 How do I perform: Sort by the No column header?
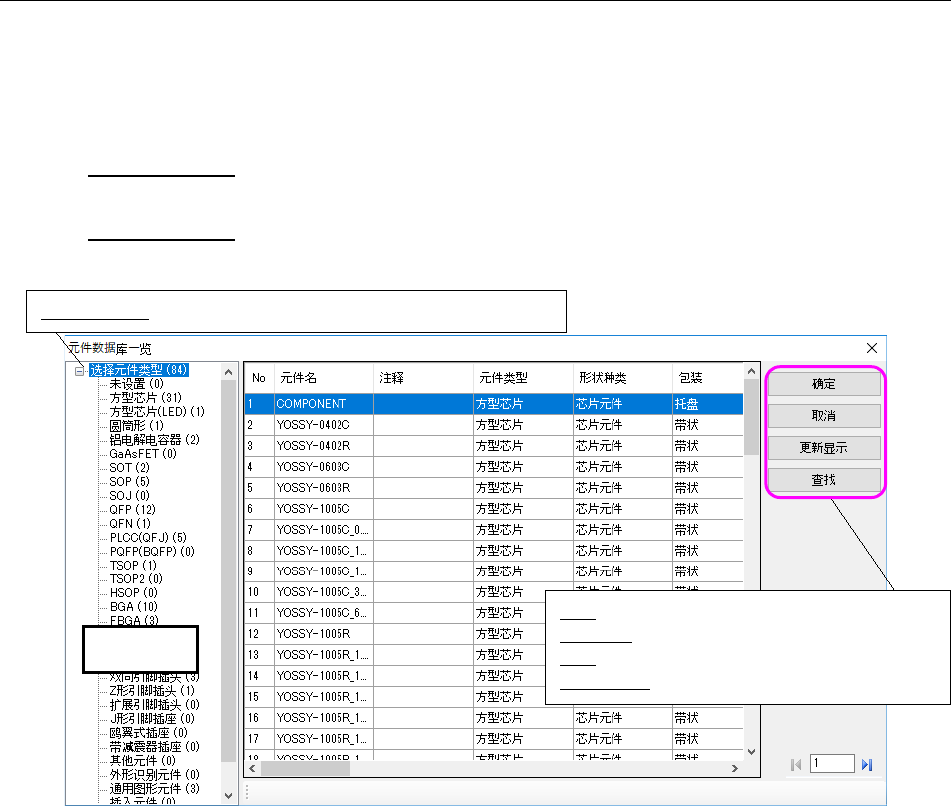coord(260,378)
